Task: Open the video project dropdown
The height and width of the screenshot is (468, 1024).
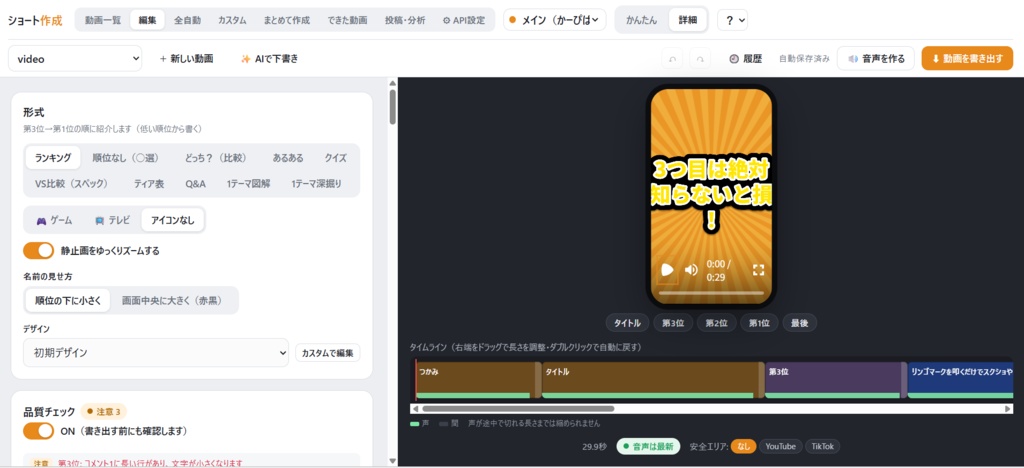Action: 75,59
